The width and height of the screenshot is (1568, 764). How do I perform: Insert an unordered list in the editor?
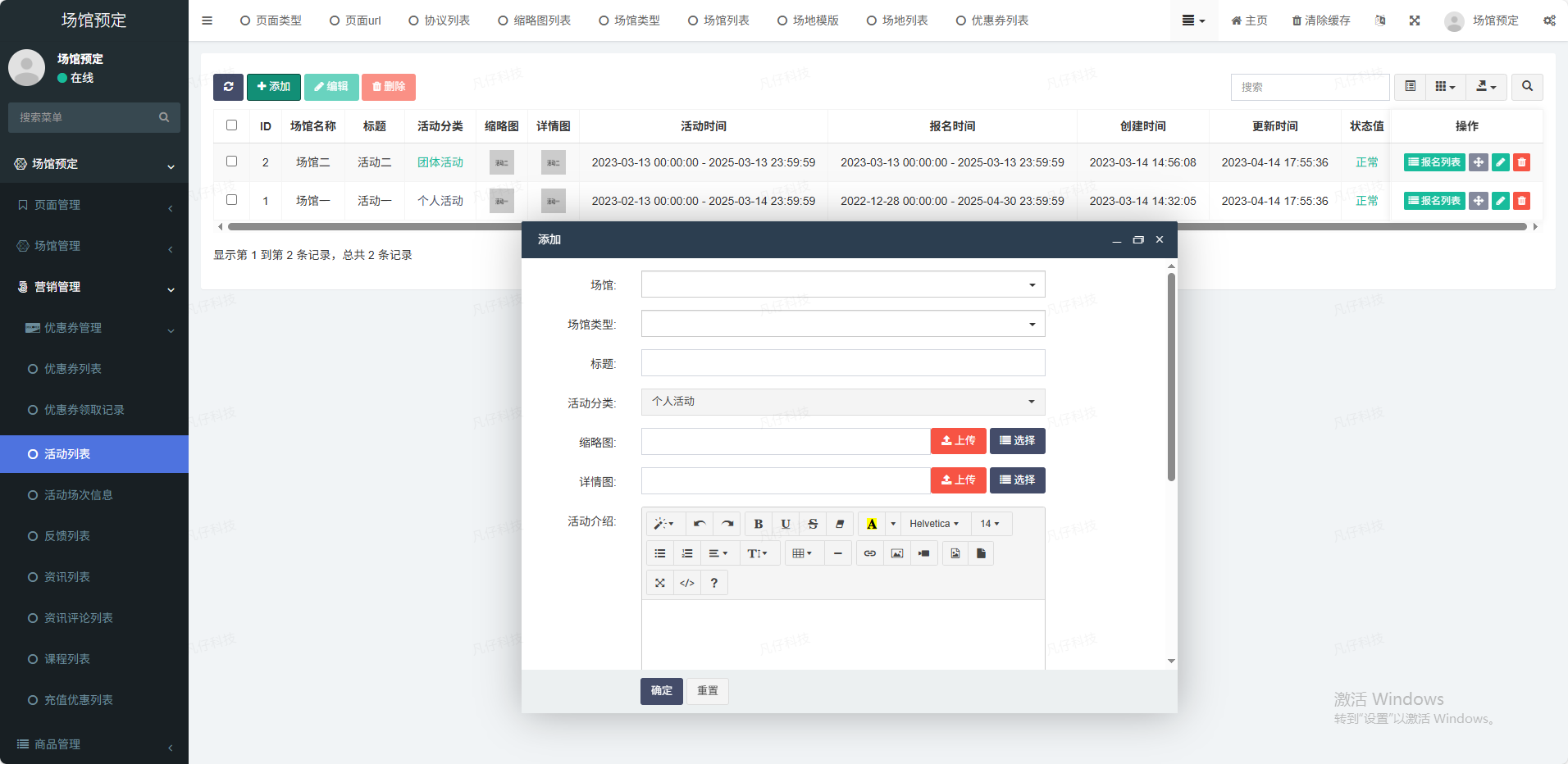click(660, 553)
